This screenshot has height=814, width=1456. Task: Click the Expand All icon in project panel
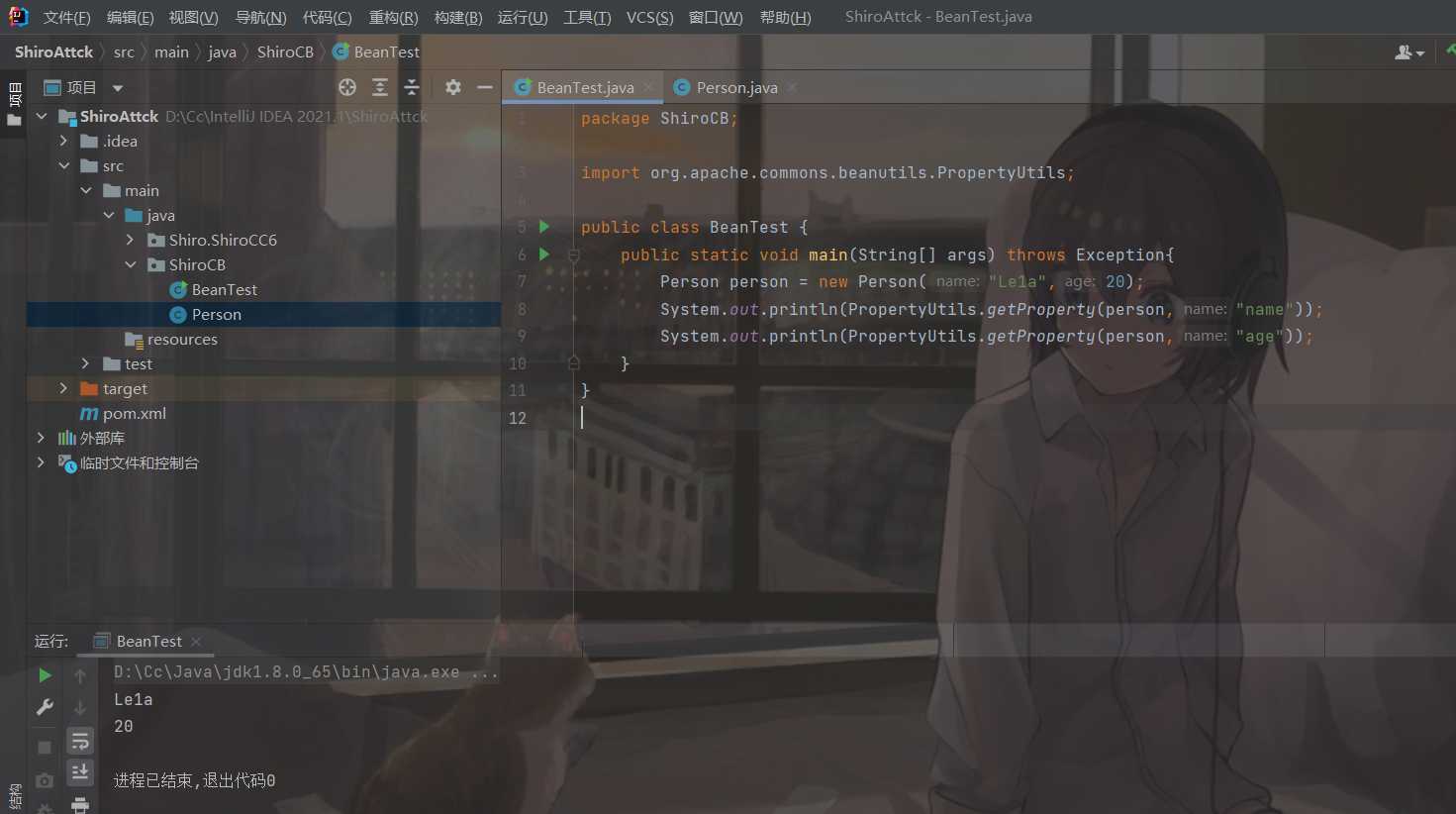[x=379, y=87]
